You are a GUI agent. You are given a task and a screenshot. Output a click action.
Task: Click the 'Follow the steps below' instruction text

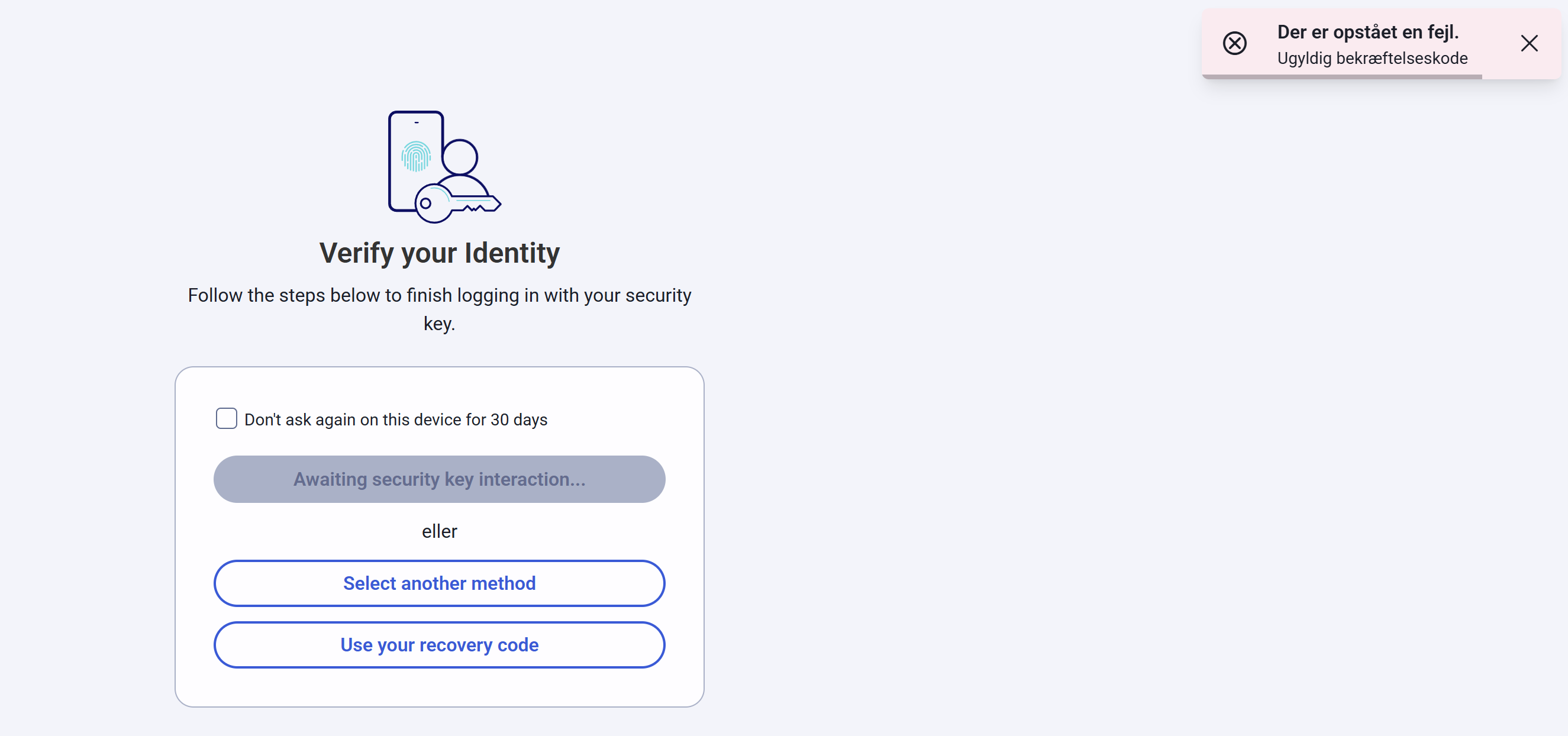439,309
